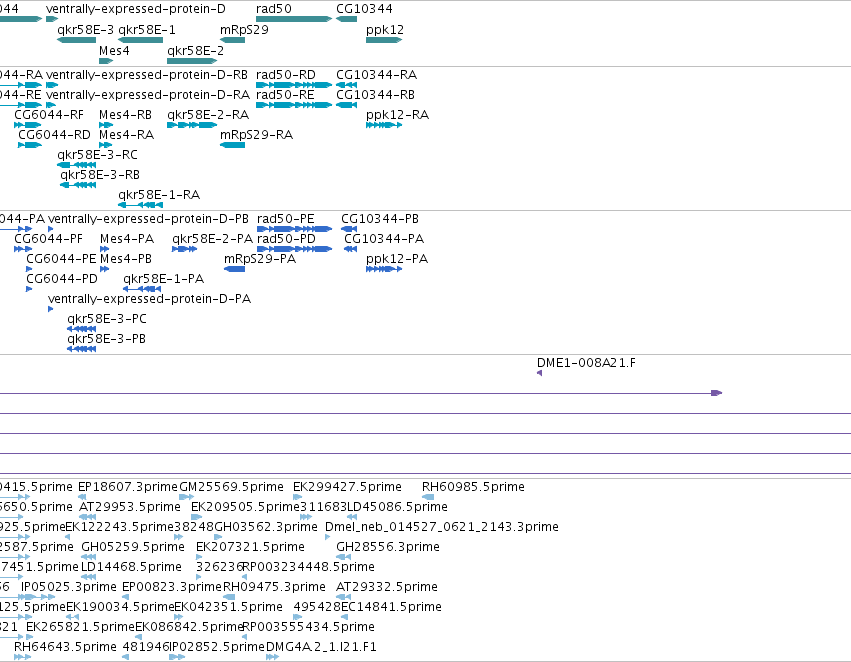The height and width of the screenshot is (662, 851).
Task: Select protein CG6044-PE label
Action: [61, 259]
